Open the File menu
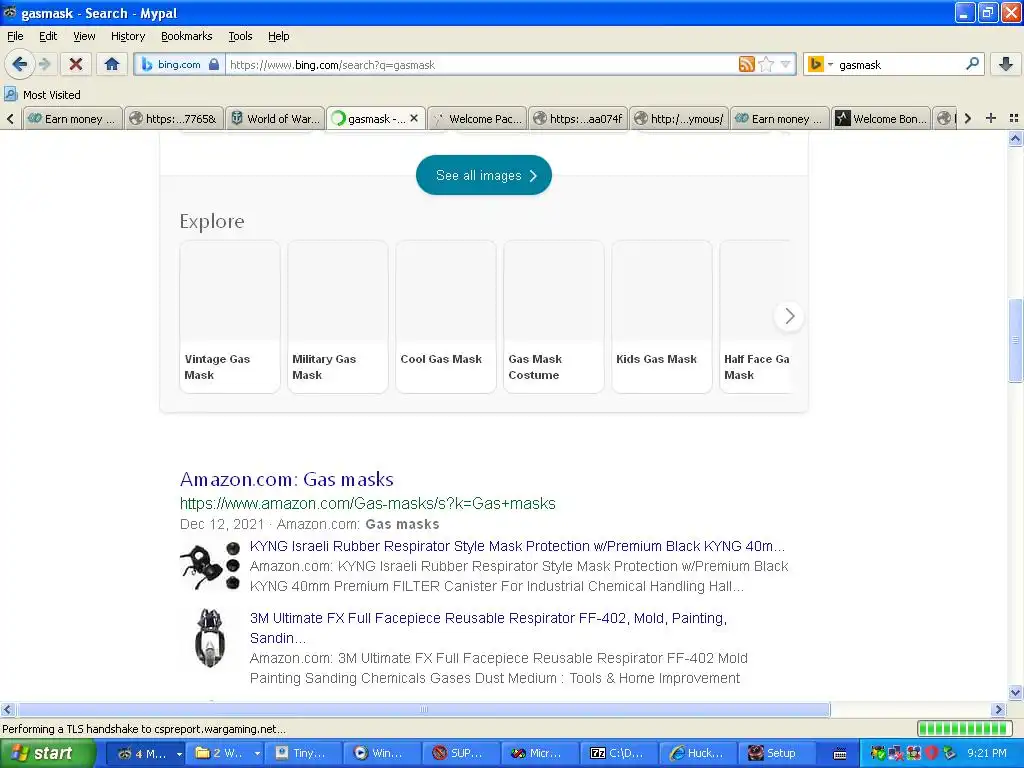Viewport: 1024px width, 768px height. tap(15, 36)
